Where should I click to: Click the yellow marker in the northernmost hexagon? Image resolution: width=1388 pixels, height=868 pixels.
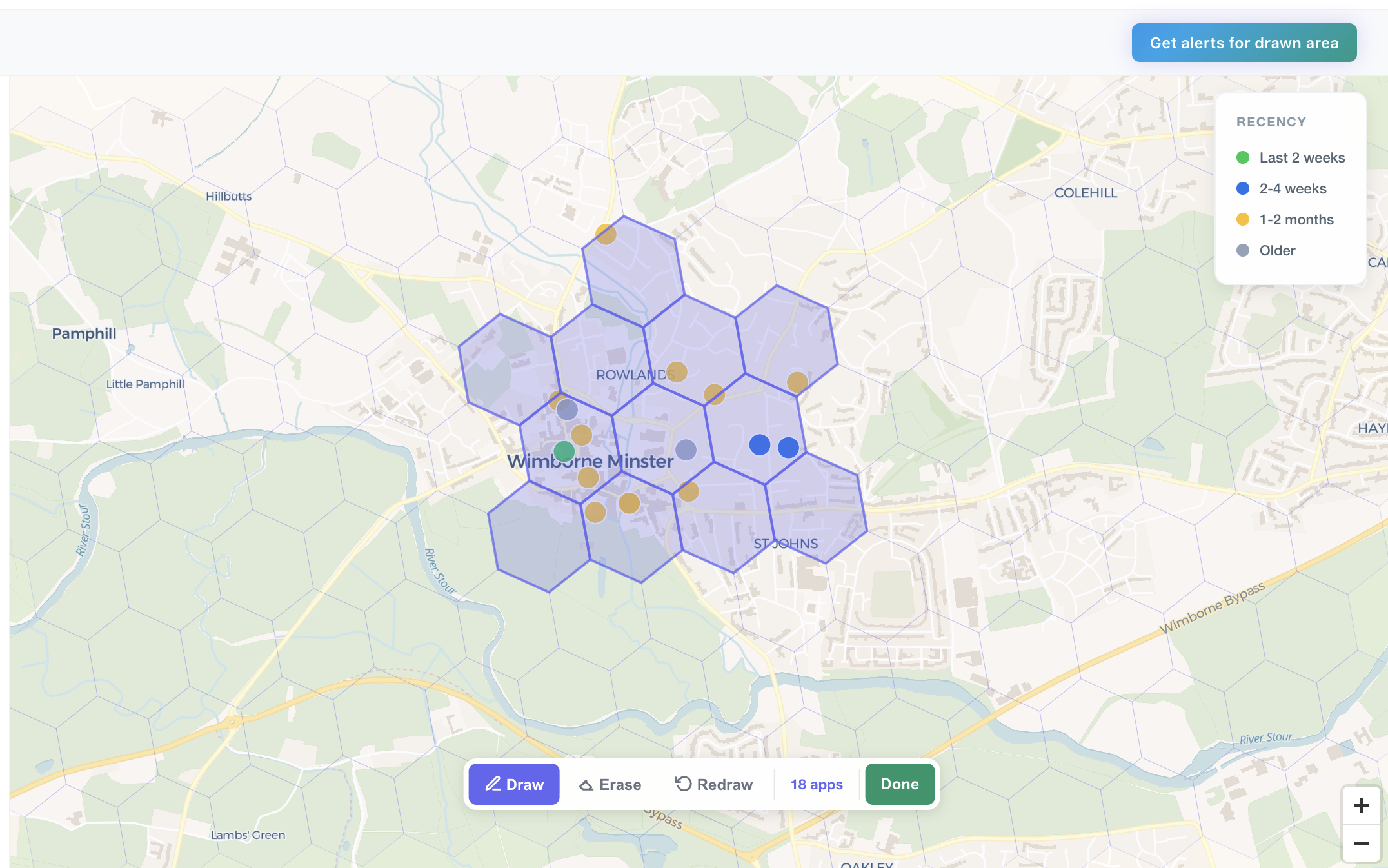[606, 234]
